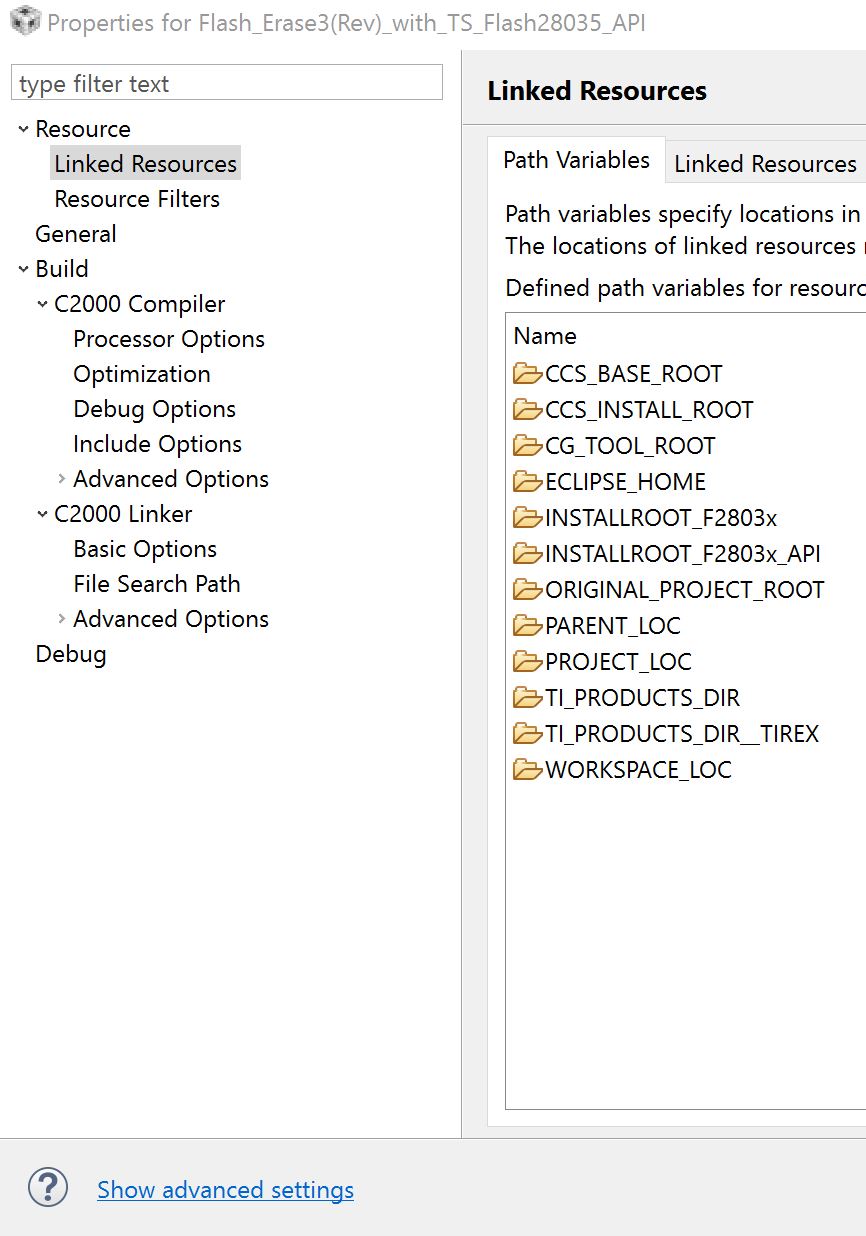Select the Path Variables tab
866x1236 pixels.
[x=576, y=160]
